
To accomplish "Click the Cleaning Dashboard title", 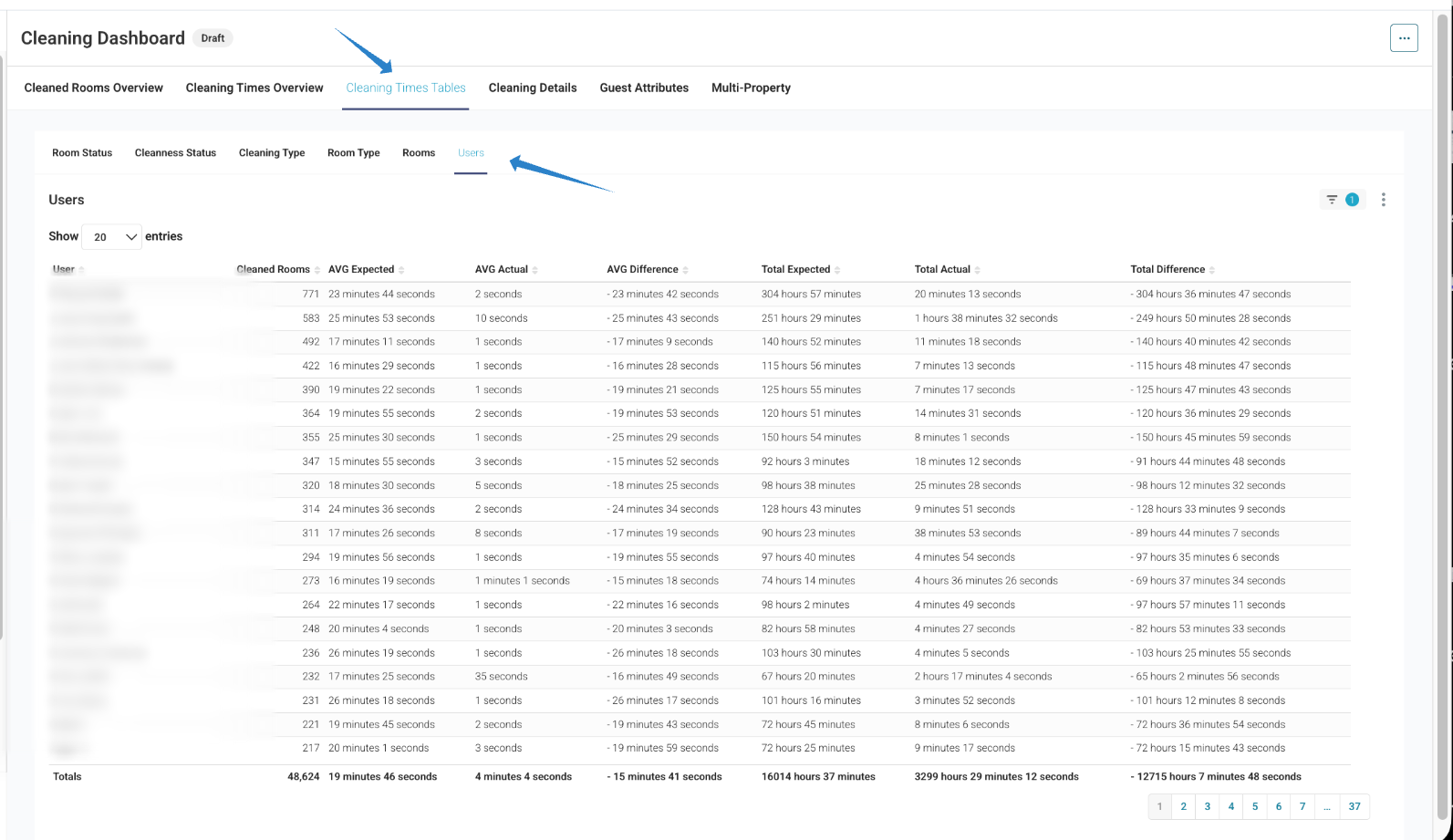I will coord(103,38).
